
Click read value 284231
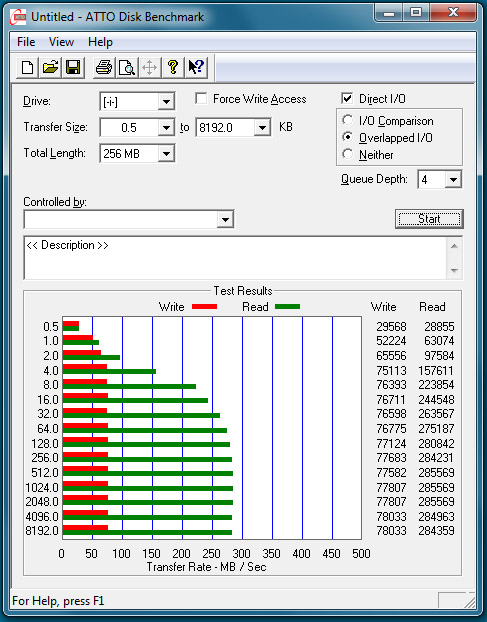click(436, 458)
